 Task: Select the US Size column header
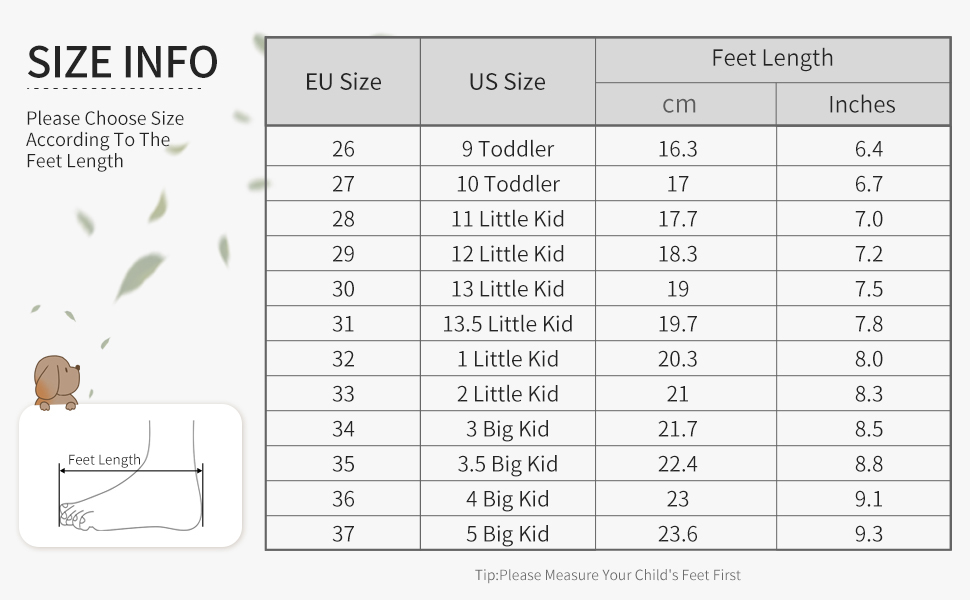point(507,82)
